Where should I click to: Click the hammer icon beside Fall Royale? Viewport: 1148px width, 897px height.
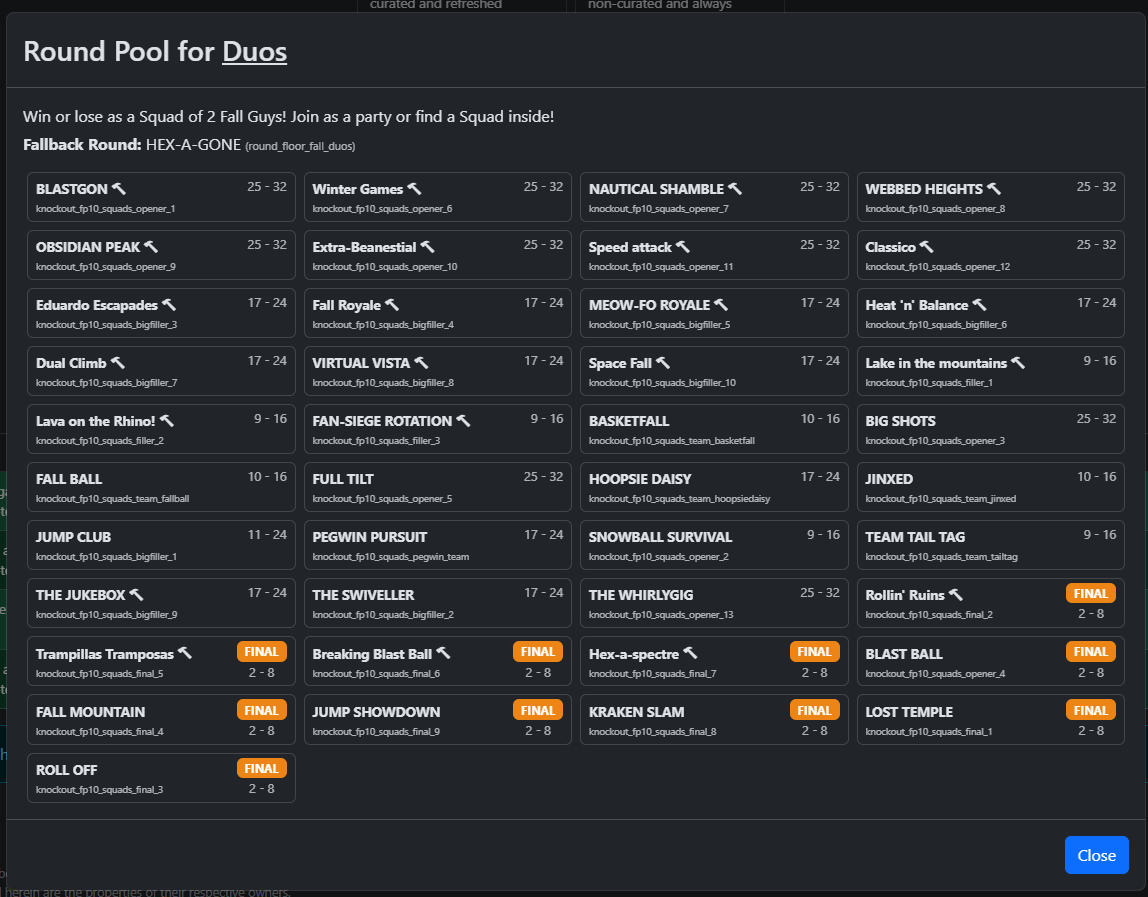392,305
